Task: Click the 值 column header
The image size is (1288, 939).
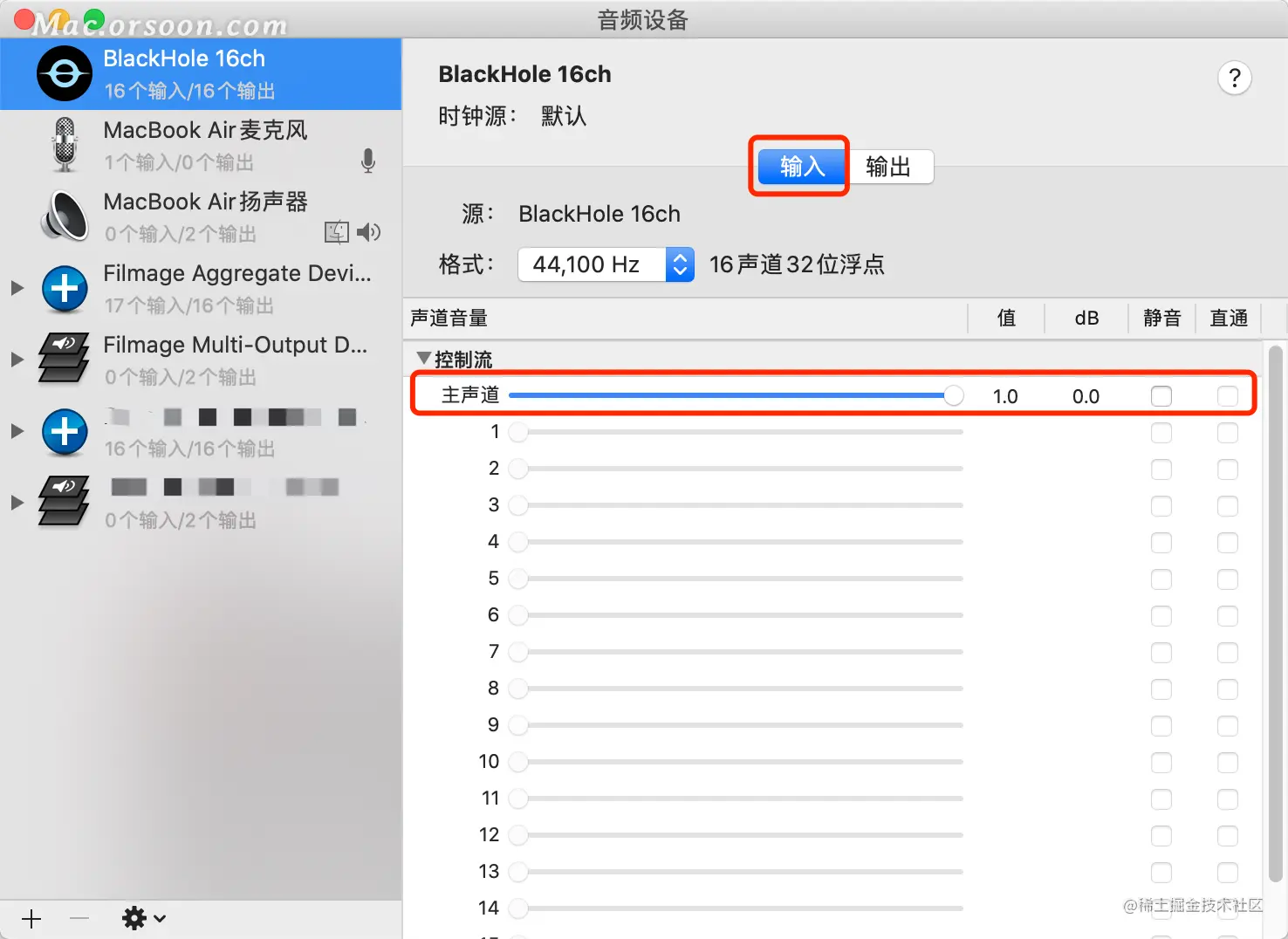Action: (x=1006, y=319)
